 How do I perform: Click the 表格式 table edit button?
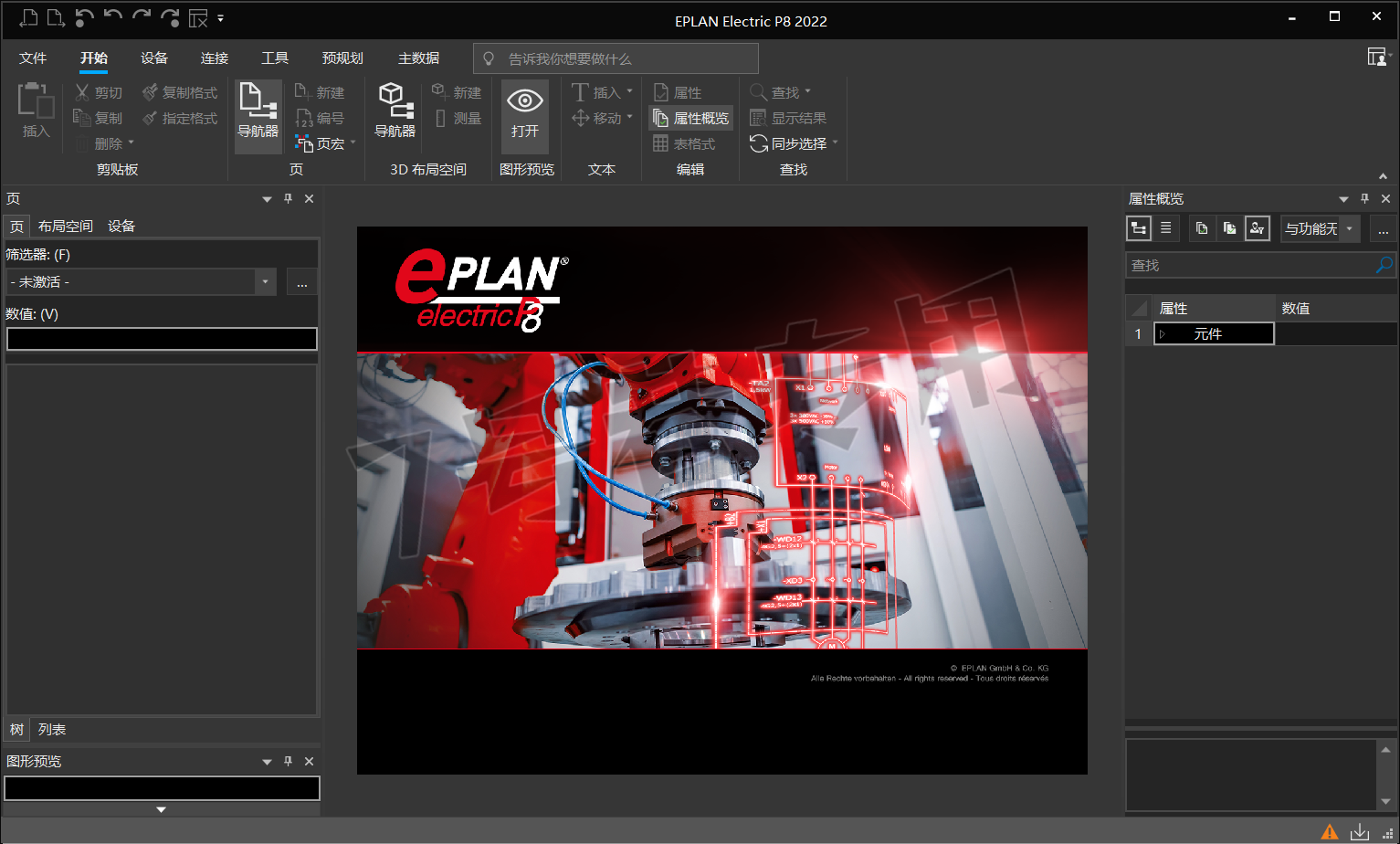[684, 143]
